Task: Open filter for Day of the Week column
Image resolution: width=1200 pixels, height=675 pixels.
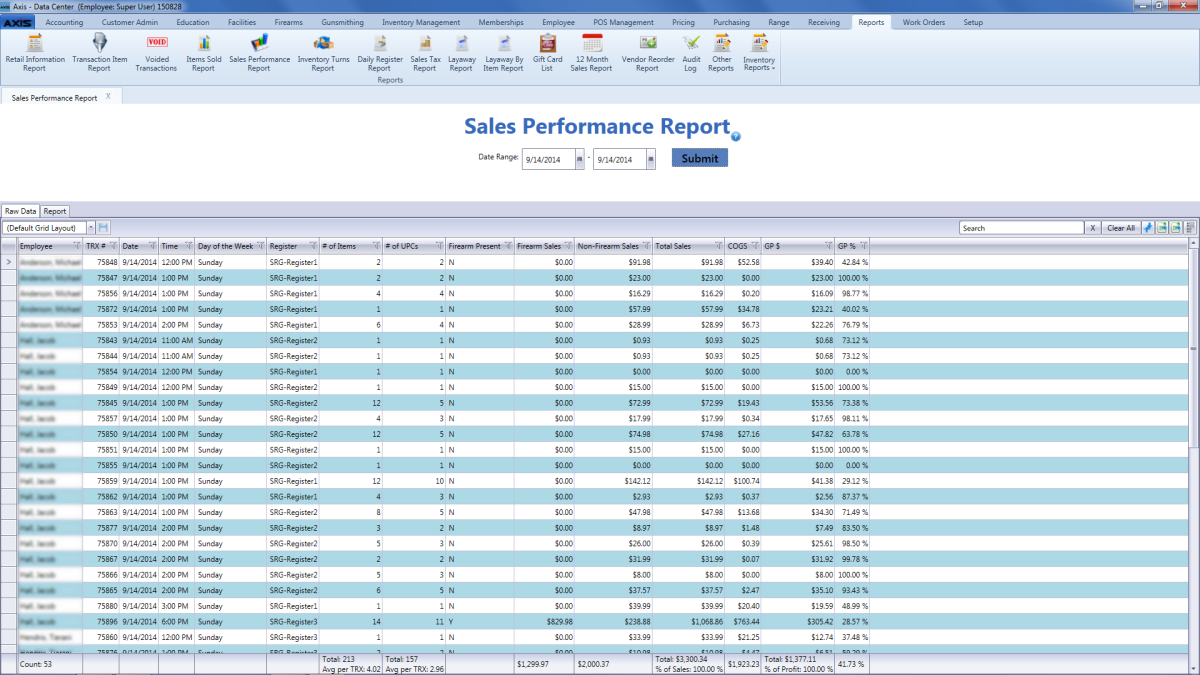Action: [x=259, y=245]
